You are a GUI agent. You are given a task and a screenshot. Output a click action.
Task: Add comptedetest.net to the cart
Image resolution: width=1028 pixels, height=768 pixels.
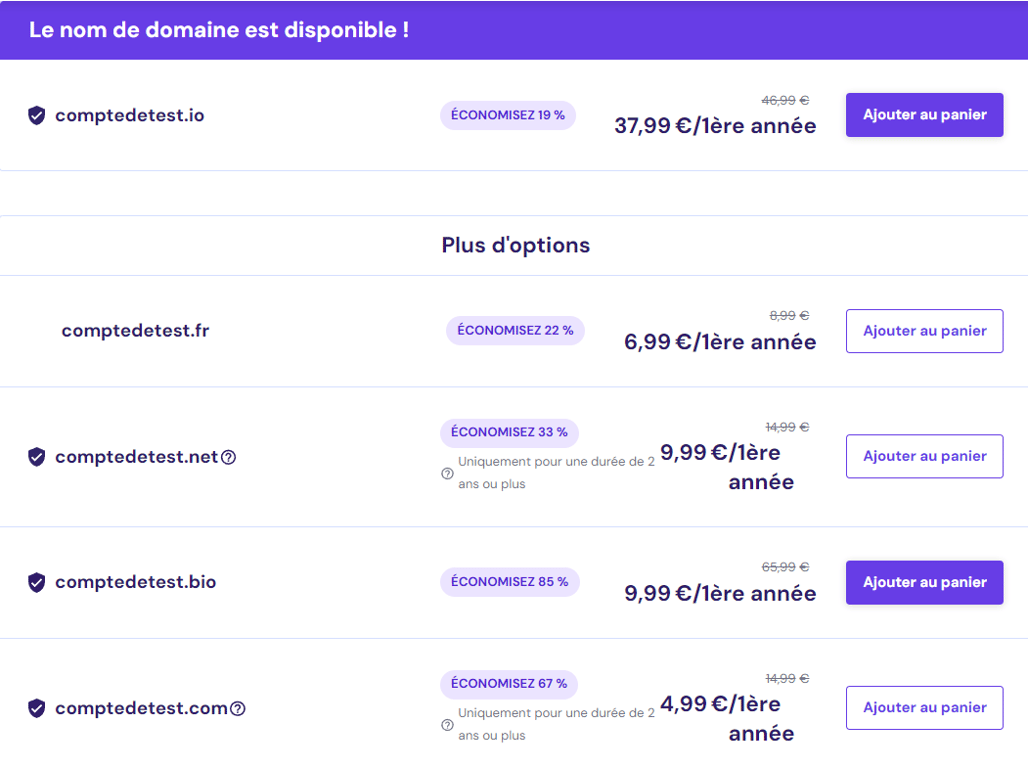(x=923, y=456)
